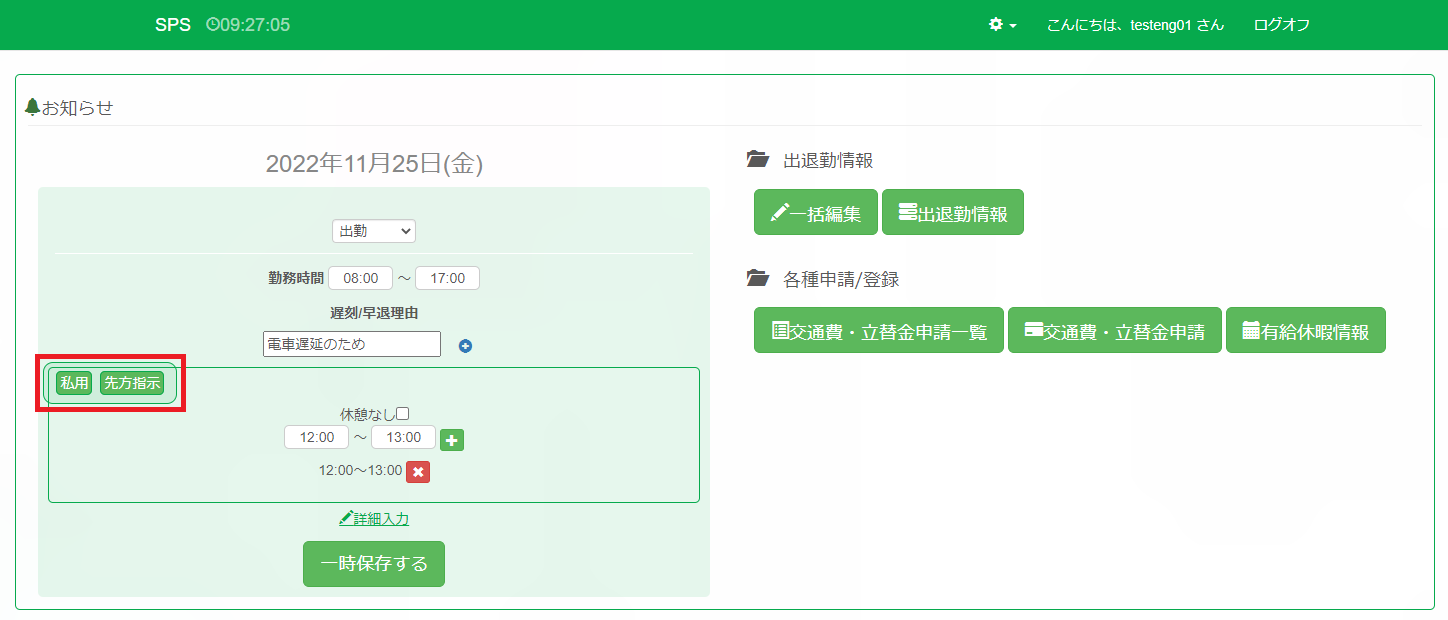Click ログオフ to log out
This screenshot has width=1448, height=620.
(1281, 25)
